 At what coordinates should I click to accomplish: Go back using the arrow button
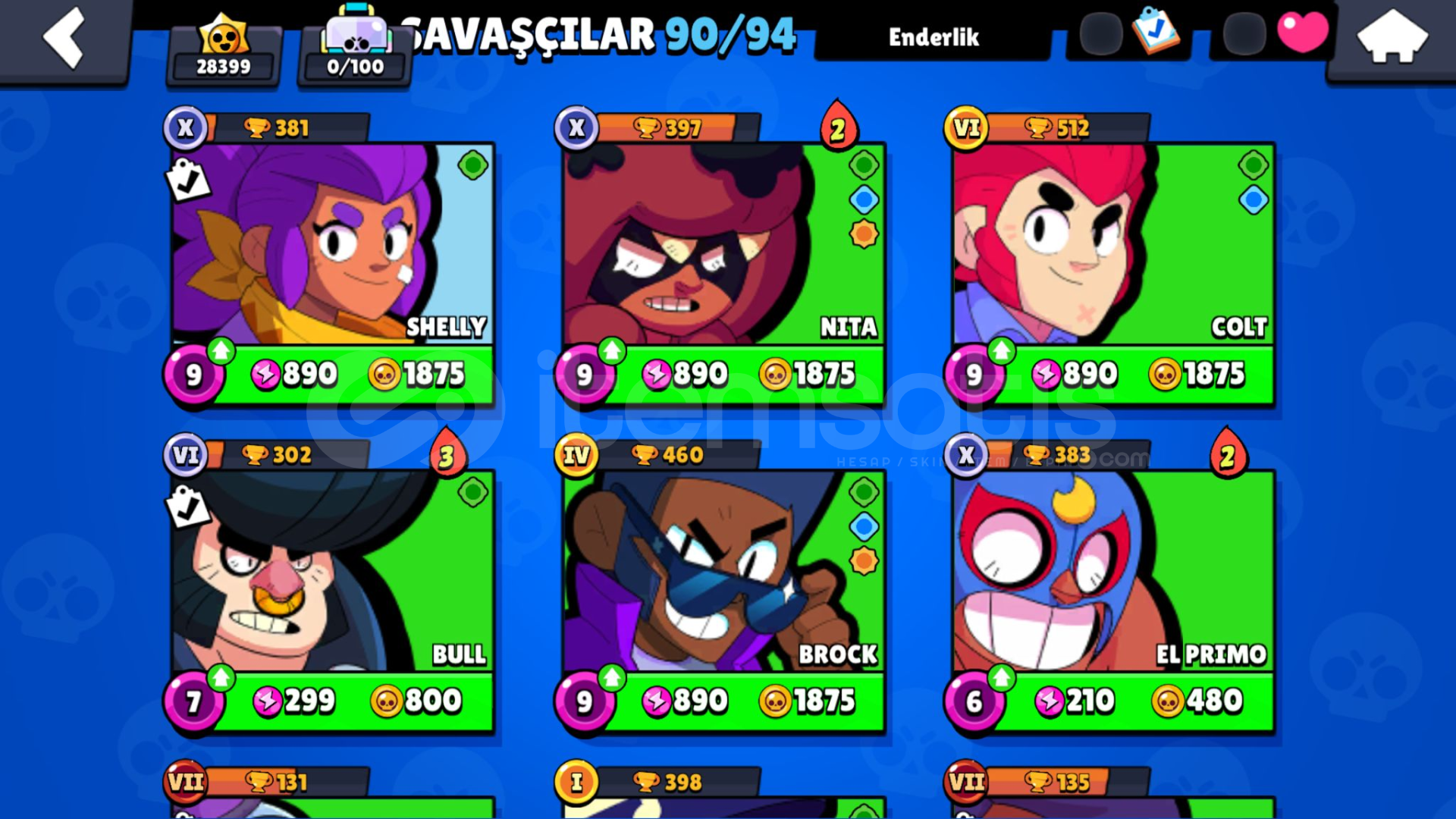[64, 38]
